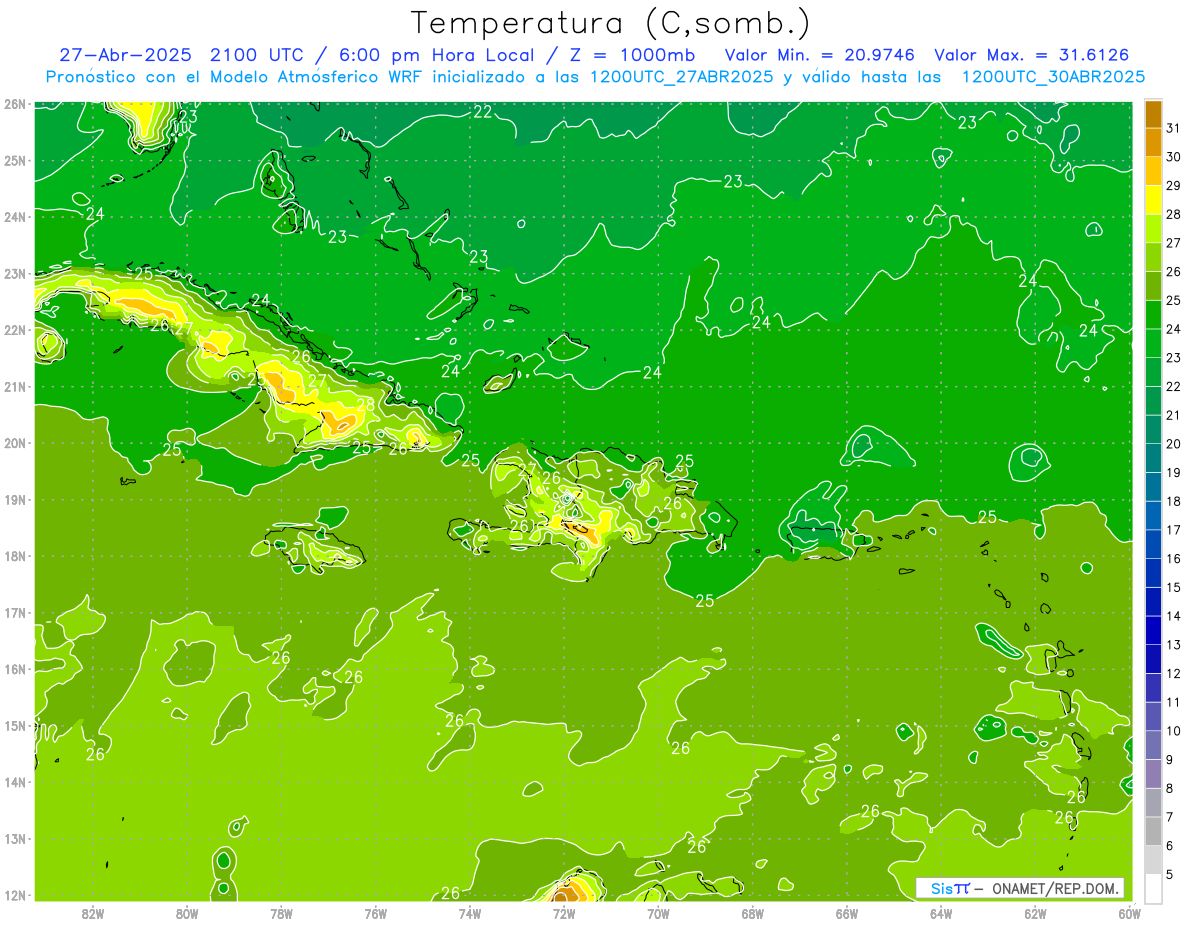
Task: Click the color scale label "20"
Action: [x=1174, y=444]
